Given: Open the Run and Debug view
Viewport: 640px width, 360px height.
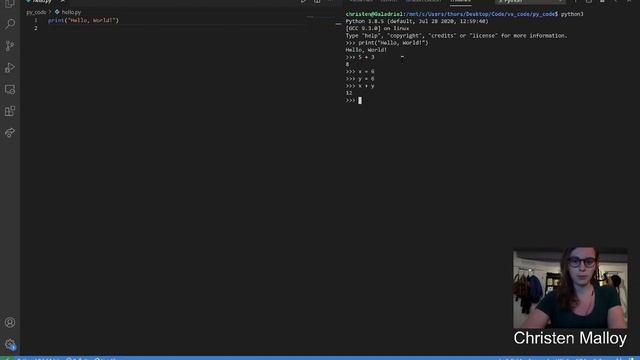Looking at the screenshot, I should click(x=10, y=67).
